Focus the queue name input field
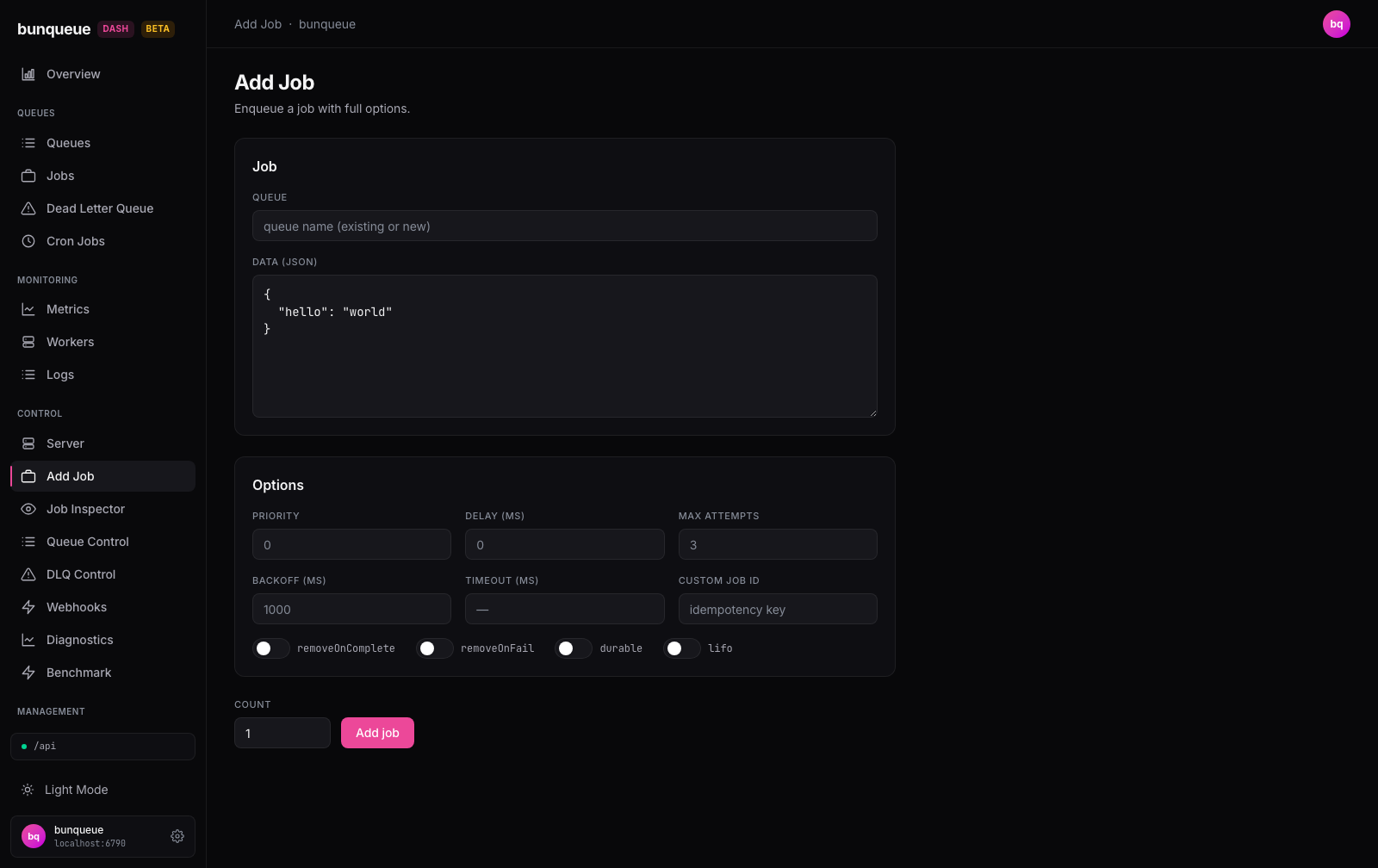Image resolution: width=1378 pixels, height=868 pixels. [565, 226]
